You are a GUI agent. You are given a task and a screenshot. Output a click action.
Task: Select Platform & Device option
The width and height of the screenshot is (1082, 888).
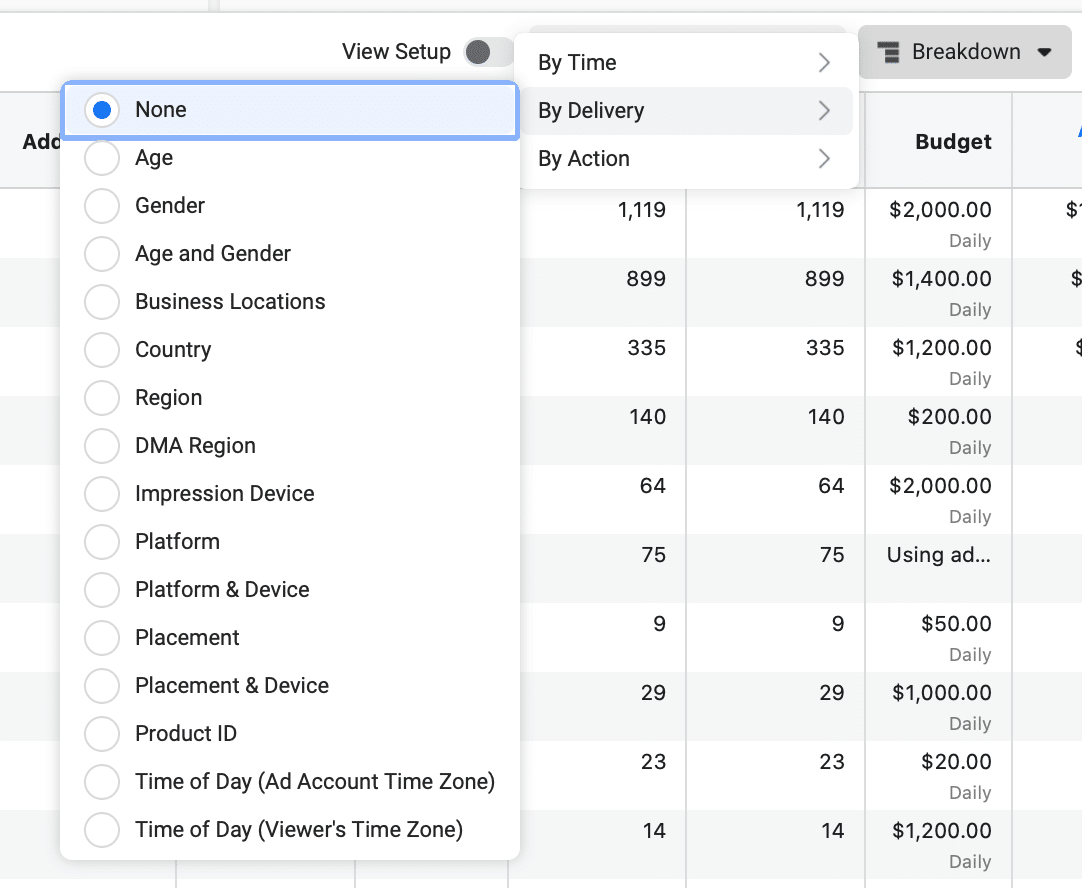pos(102,590)
